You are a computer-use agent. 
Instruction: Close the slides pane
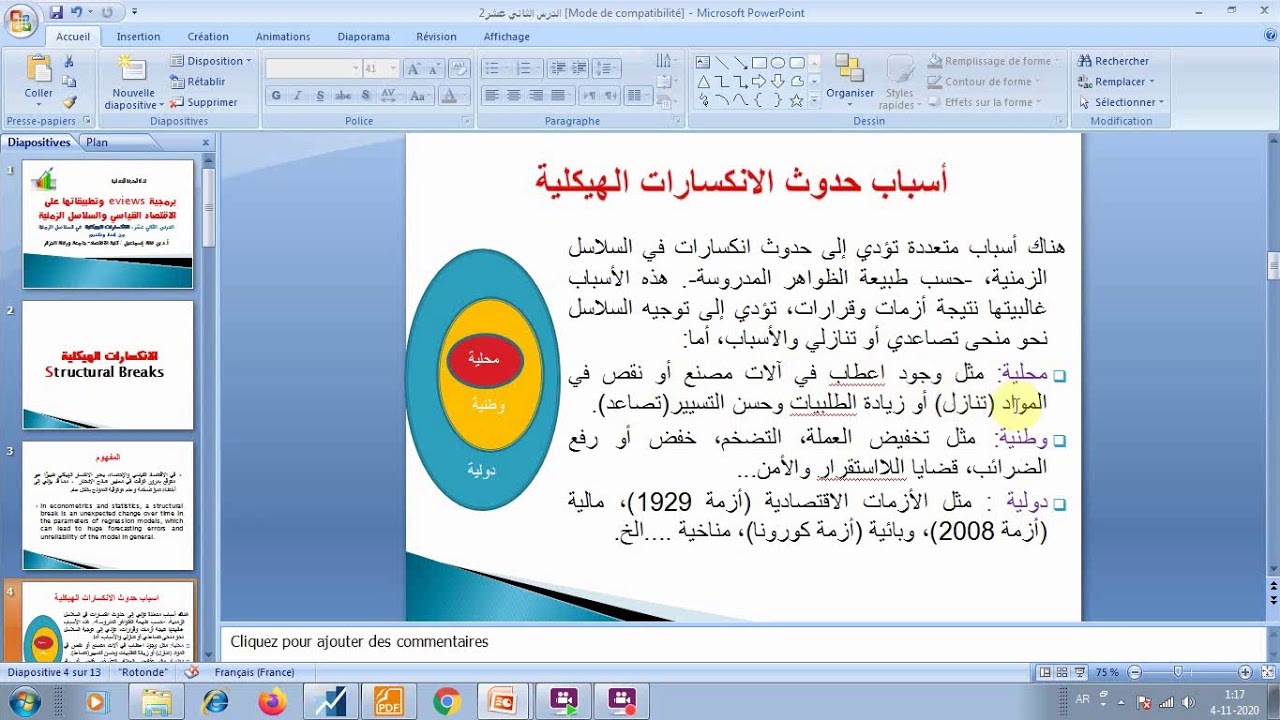205,142
